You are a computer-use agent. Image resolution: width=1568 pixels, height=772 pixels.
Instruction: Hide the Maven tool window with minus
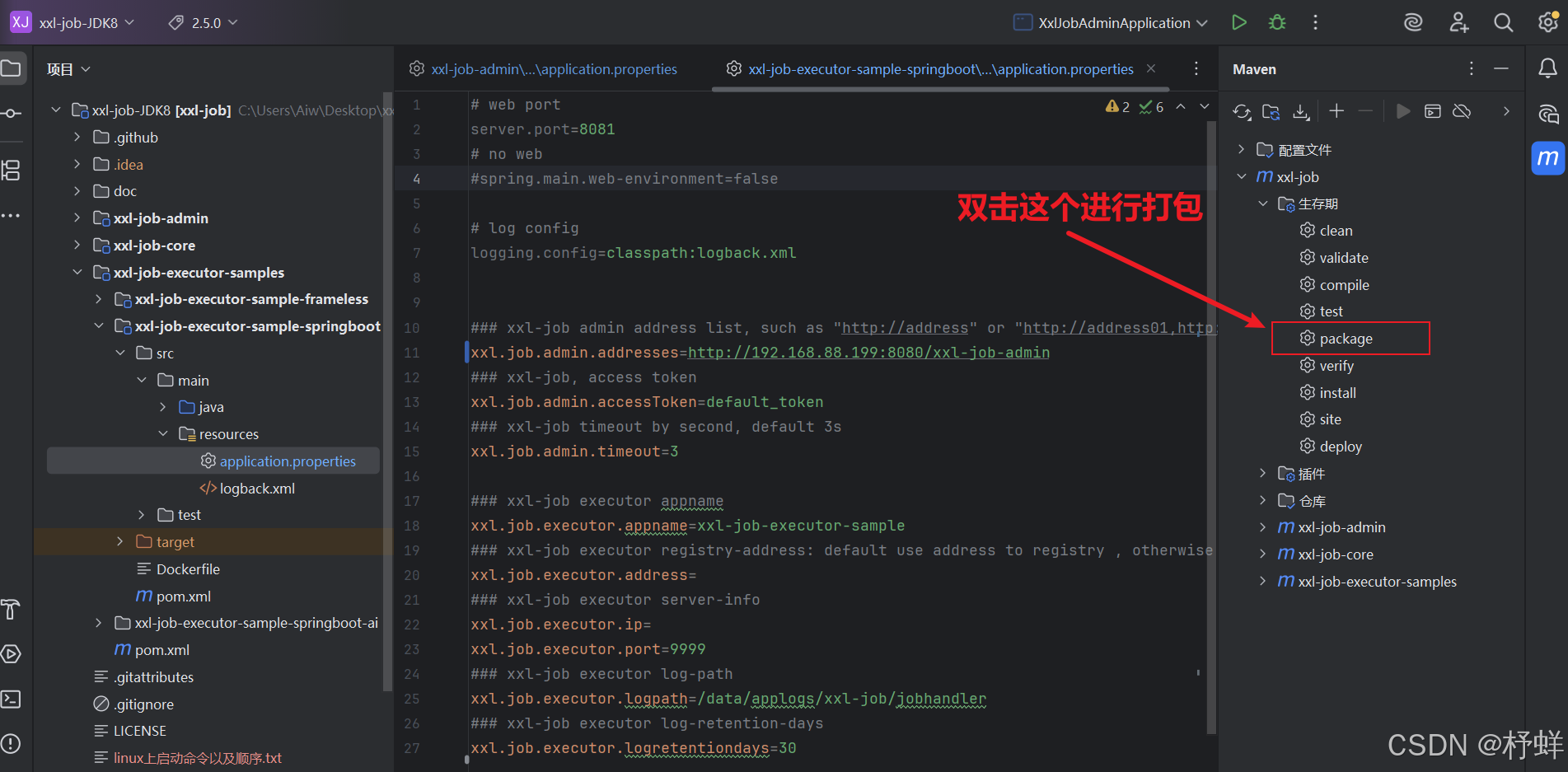1501,68
